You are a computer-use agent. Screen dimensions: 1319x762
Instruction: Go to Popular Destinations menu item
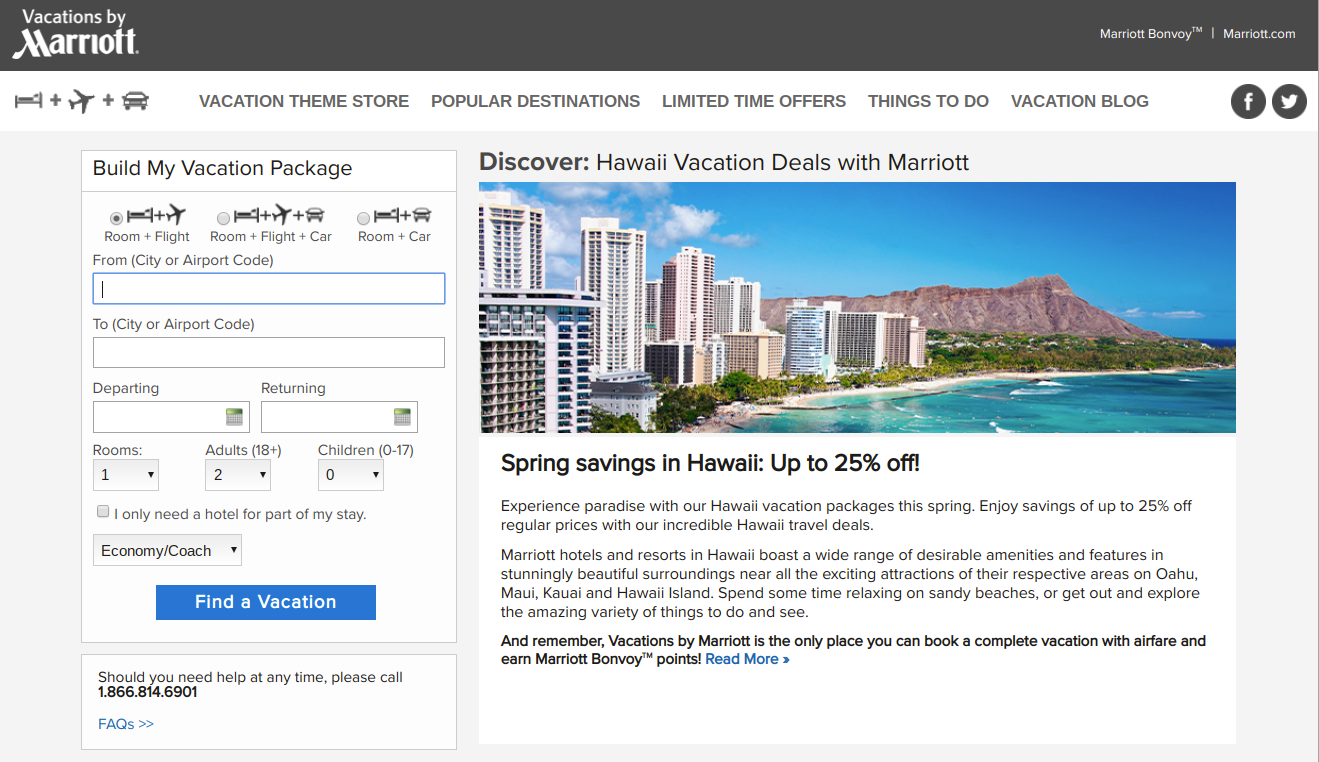click(535, 101)
